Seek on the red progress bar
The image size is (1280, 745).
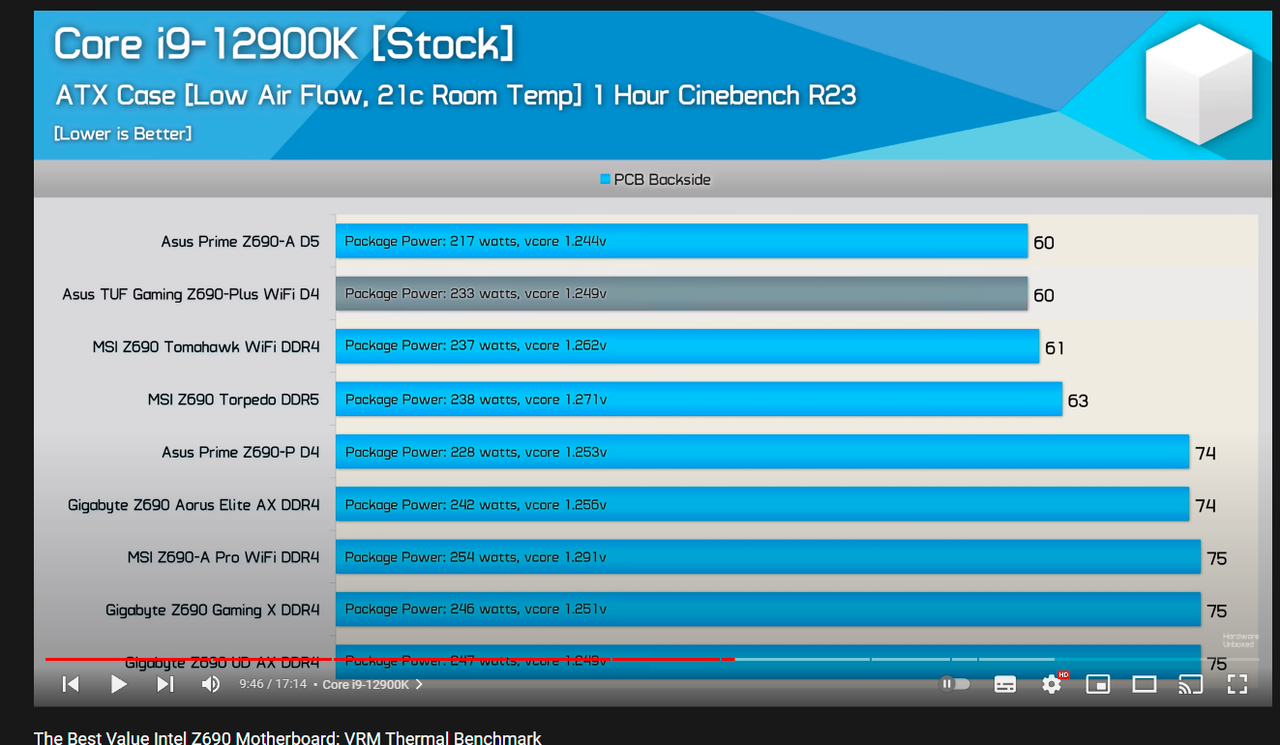[390, 659]
